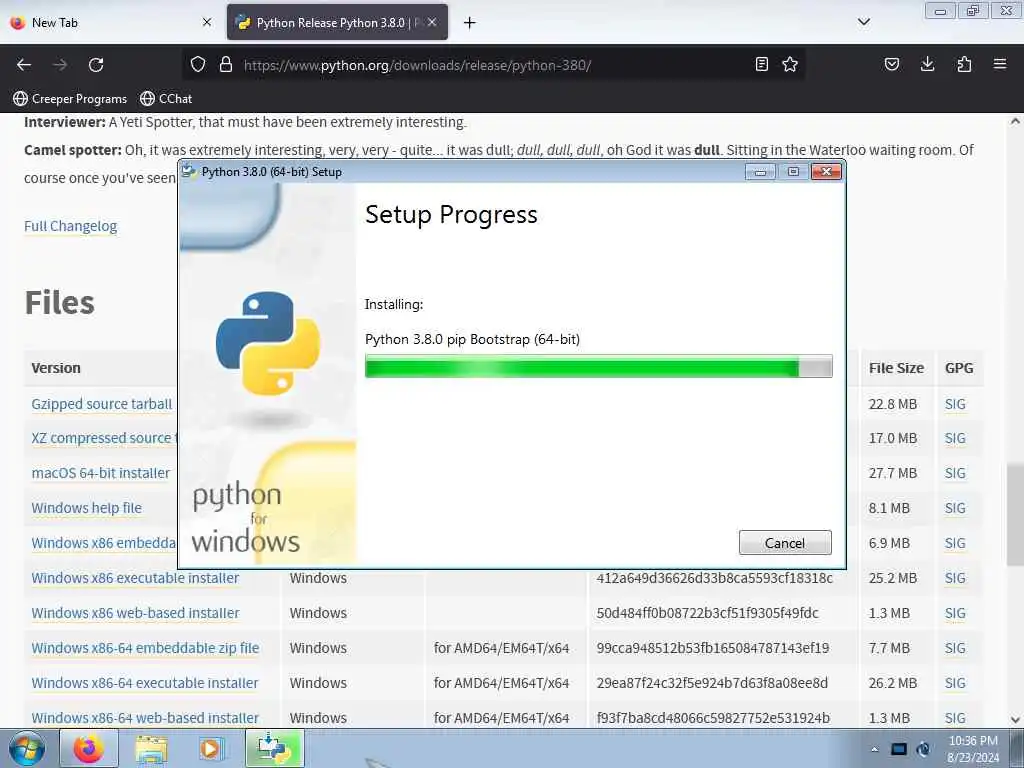Screen dimensions: 1024x768
Task: Download Windows x86-64 executable installer
Action: 145,682
